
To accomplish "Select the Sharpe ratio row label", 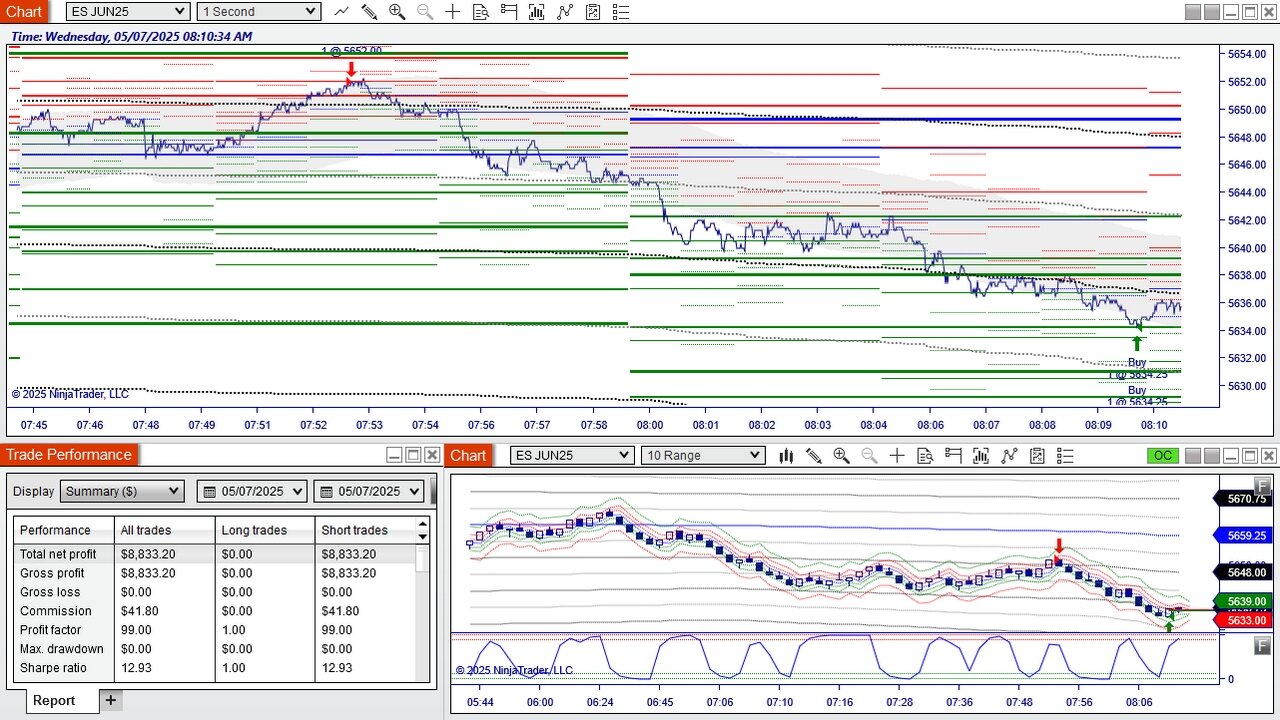I will pos(53,668).
